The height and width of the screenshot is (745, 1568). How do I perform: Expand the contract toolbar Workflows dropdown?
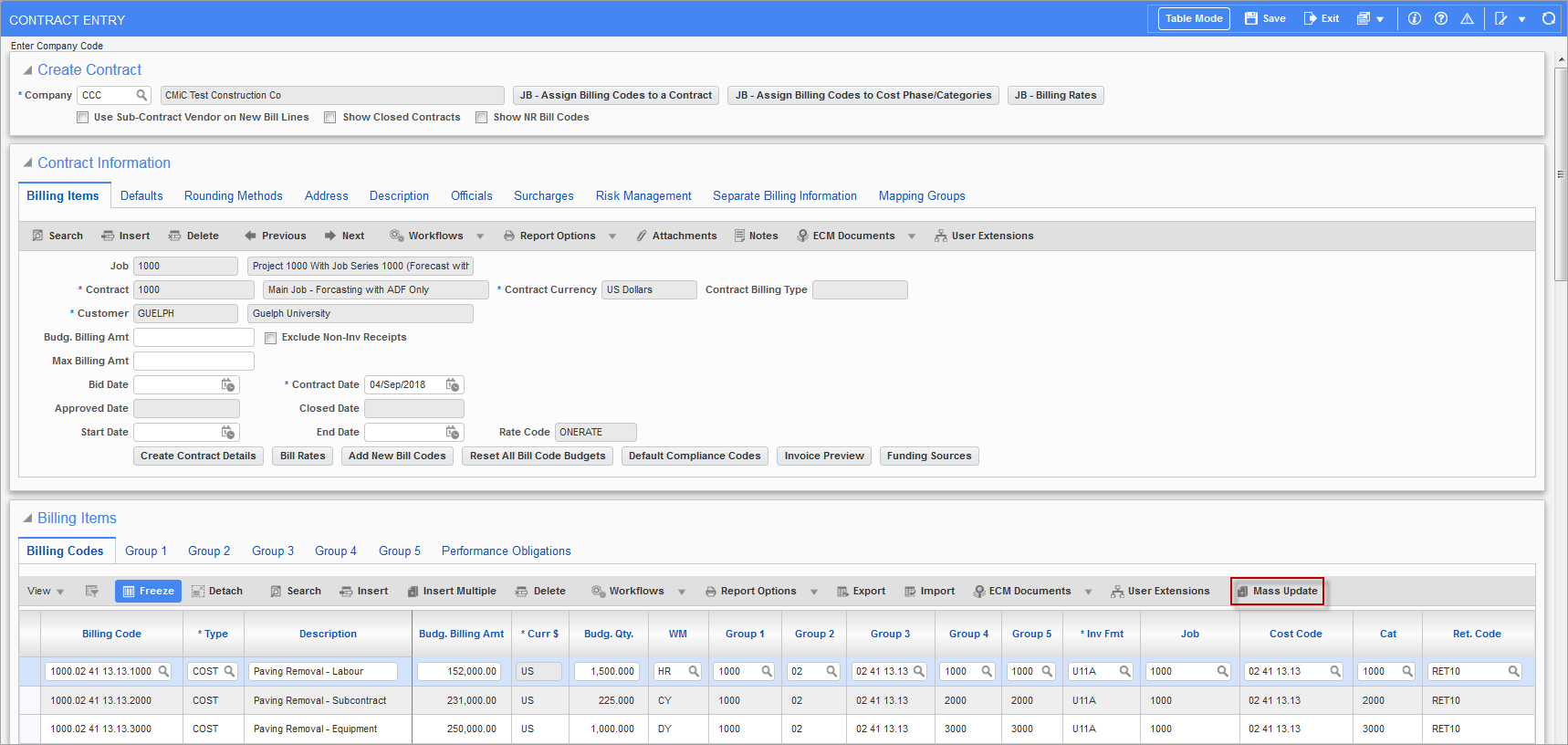pyautogui.click(x=480, y=236)
